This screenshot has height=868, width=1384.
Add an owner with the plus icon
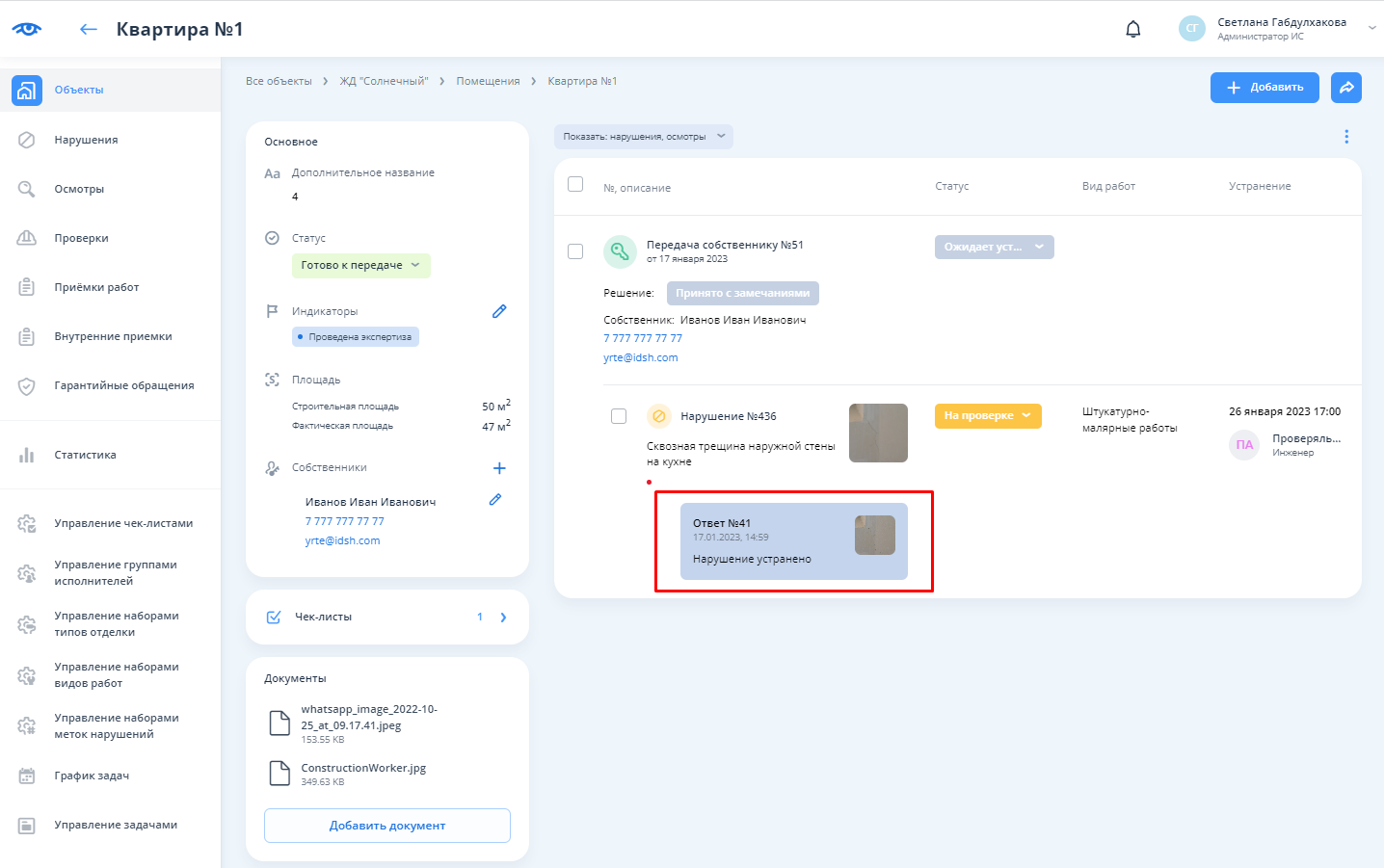(499, 468)
